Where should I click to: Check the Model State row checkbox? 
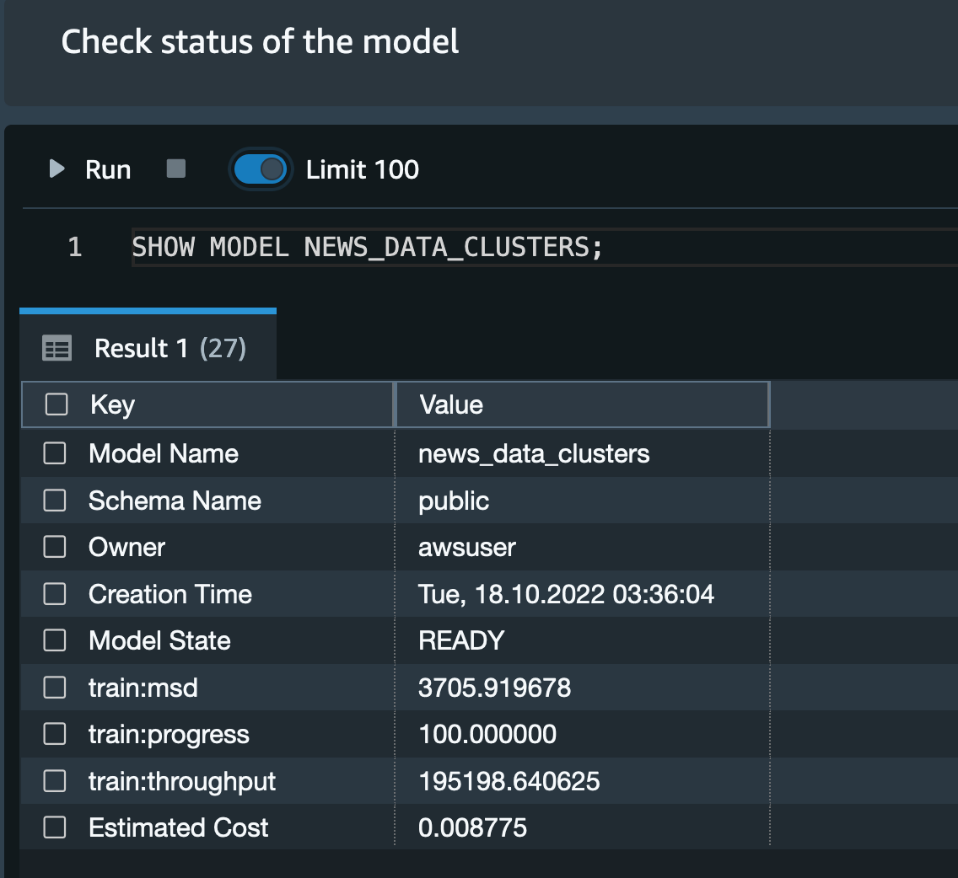(55, 640)
